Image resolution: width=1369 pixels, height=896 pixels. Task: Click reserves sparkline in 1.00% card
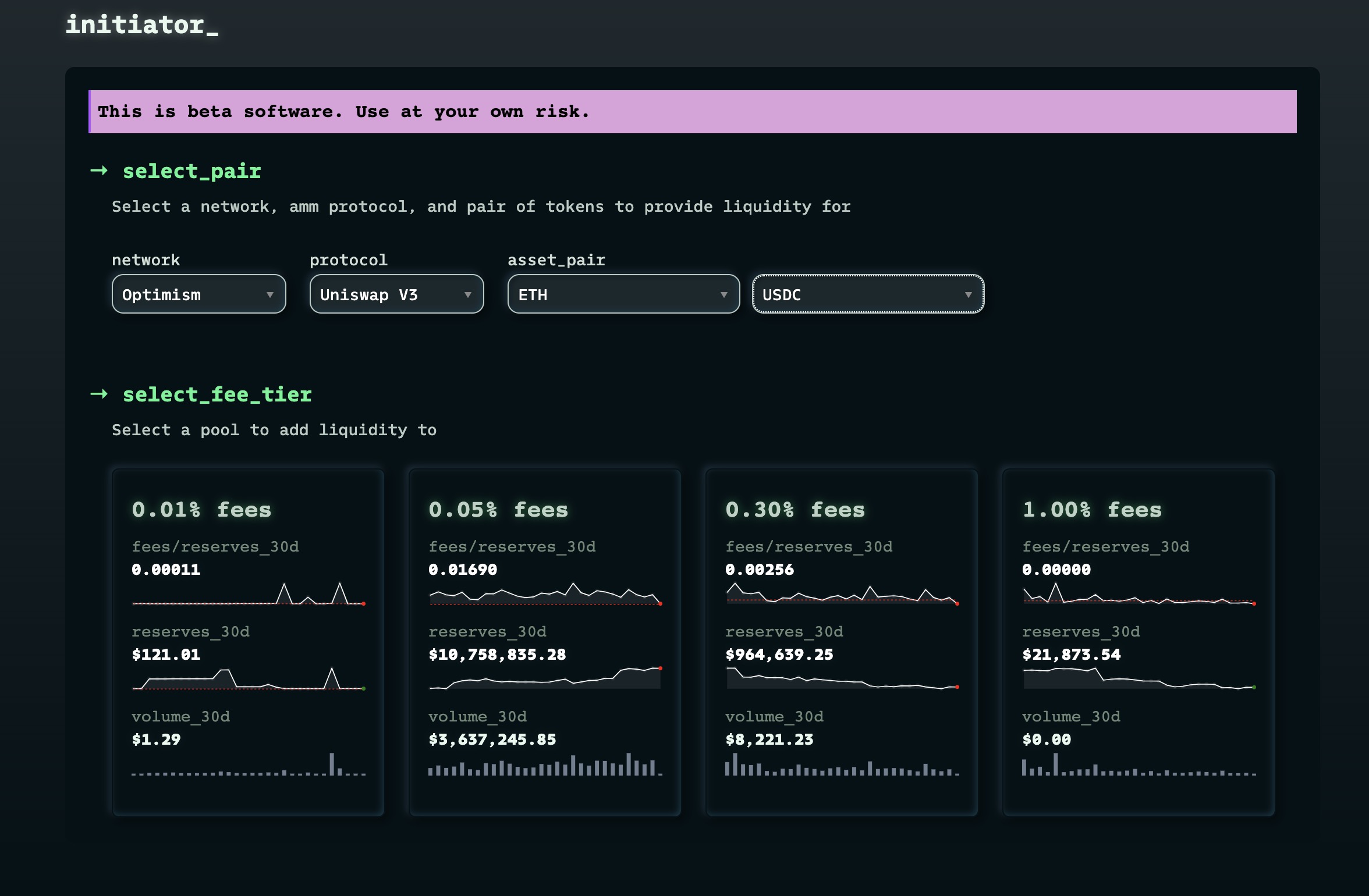coord(1139,678)
